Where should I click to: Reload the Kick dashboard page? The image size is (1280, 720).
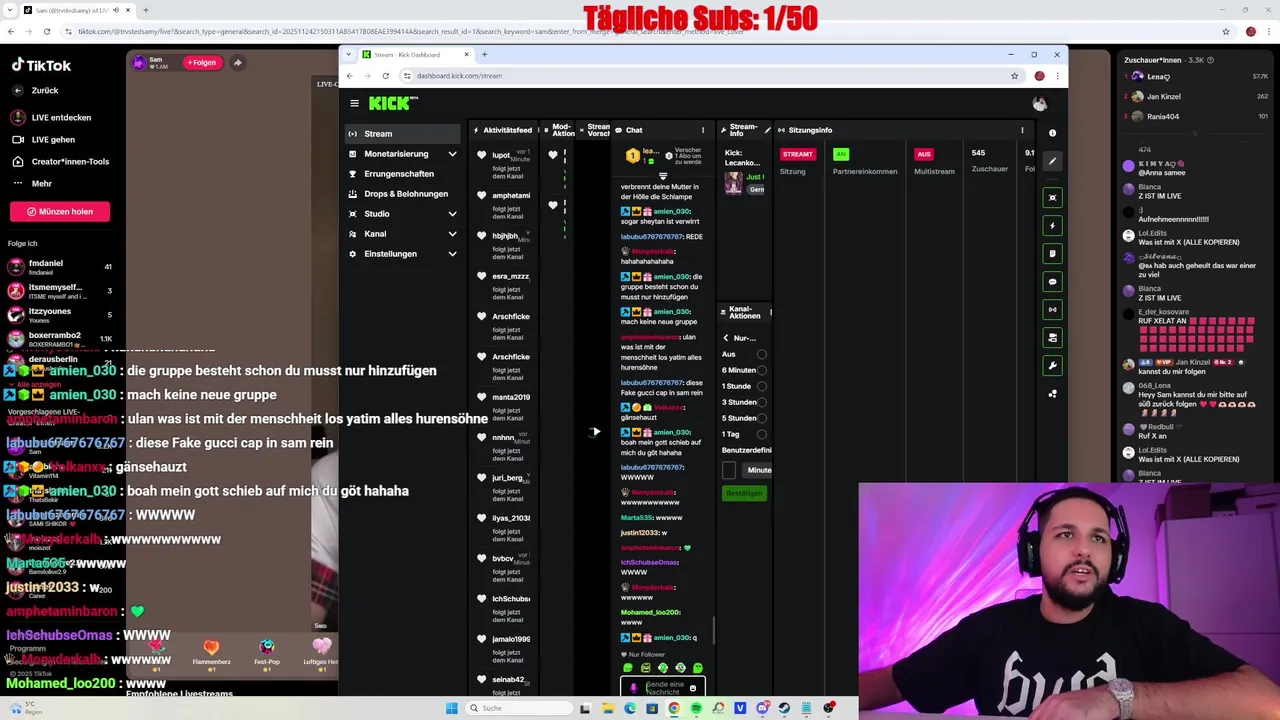(385, 76)
